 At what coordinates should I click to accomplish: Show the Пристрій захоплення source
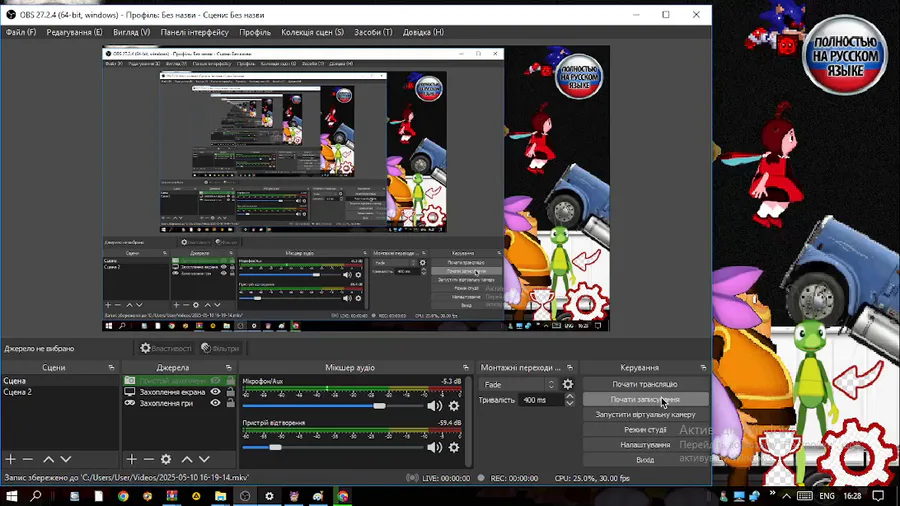coord(215,380)
